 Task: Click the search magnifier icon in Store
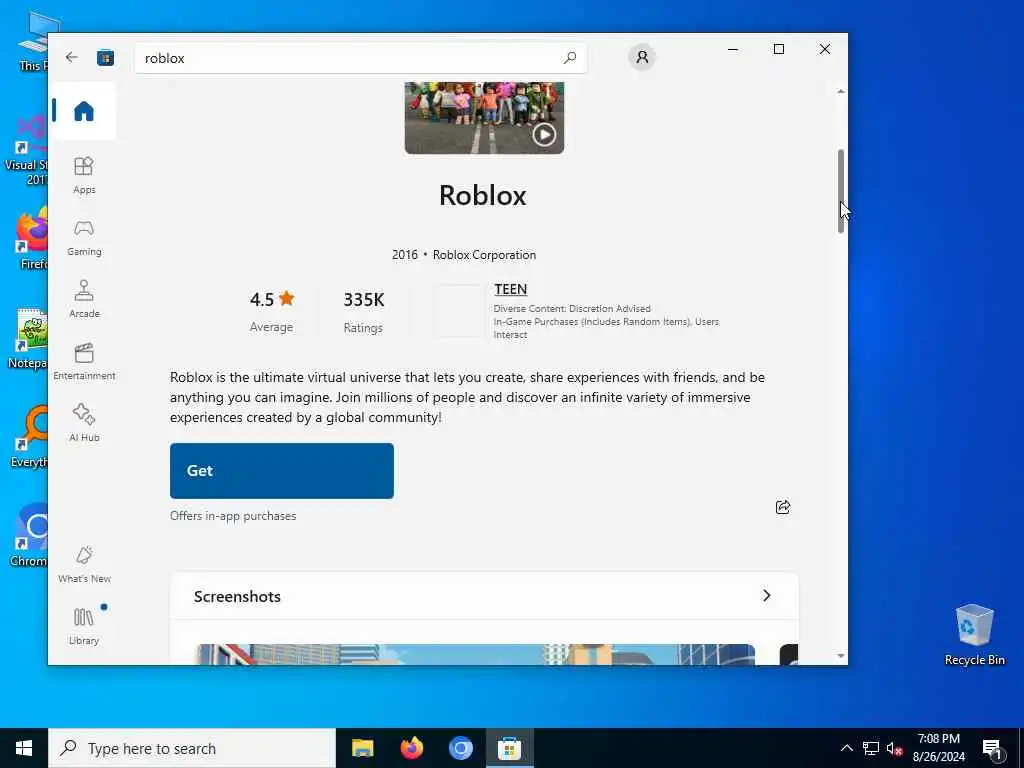coord(569,58)
